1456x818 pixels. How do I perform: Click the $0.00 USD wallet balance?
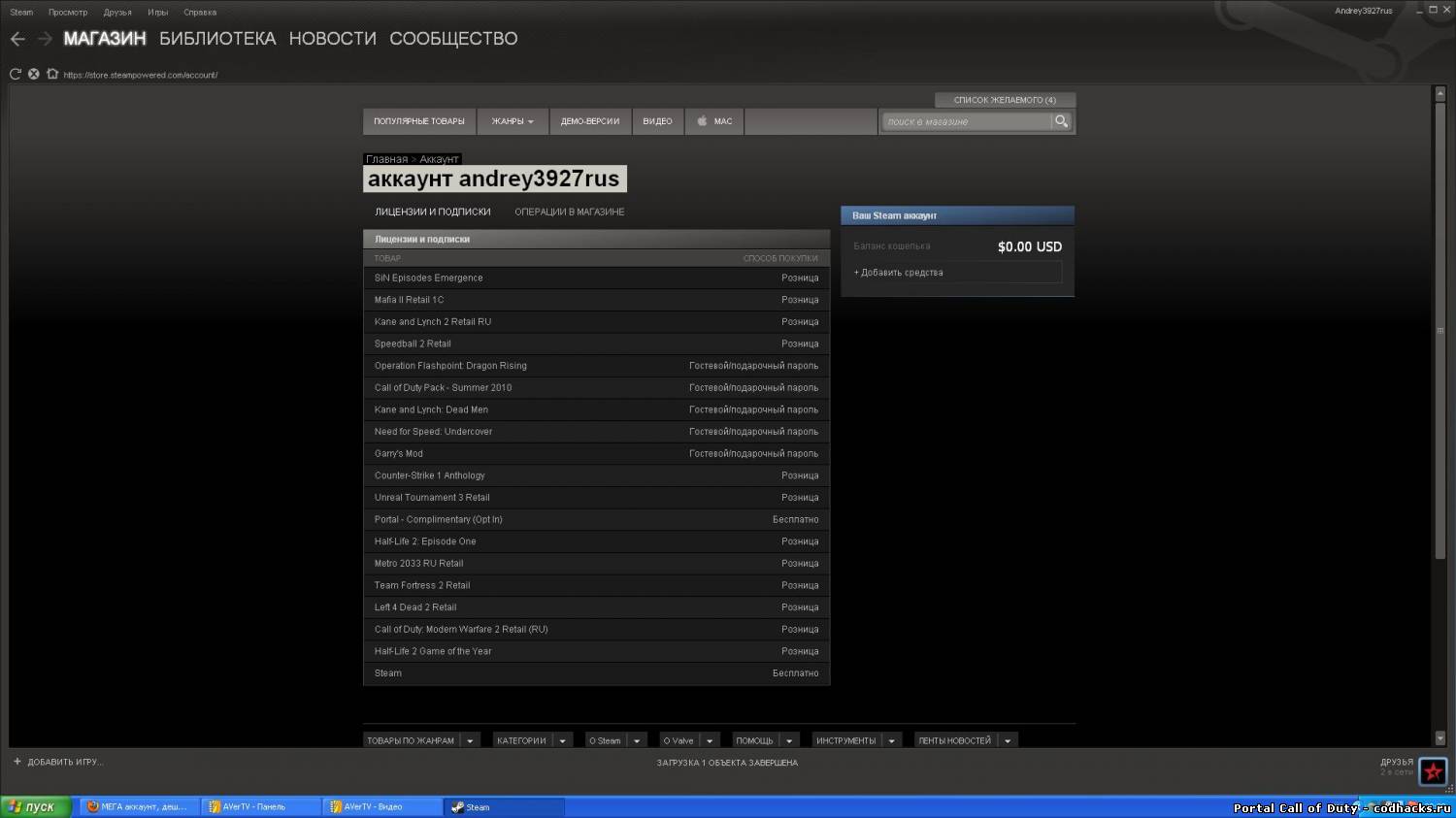[x=1030, y=246]
